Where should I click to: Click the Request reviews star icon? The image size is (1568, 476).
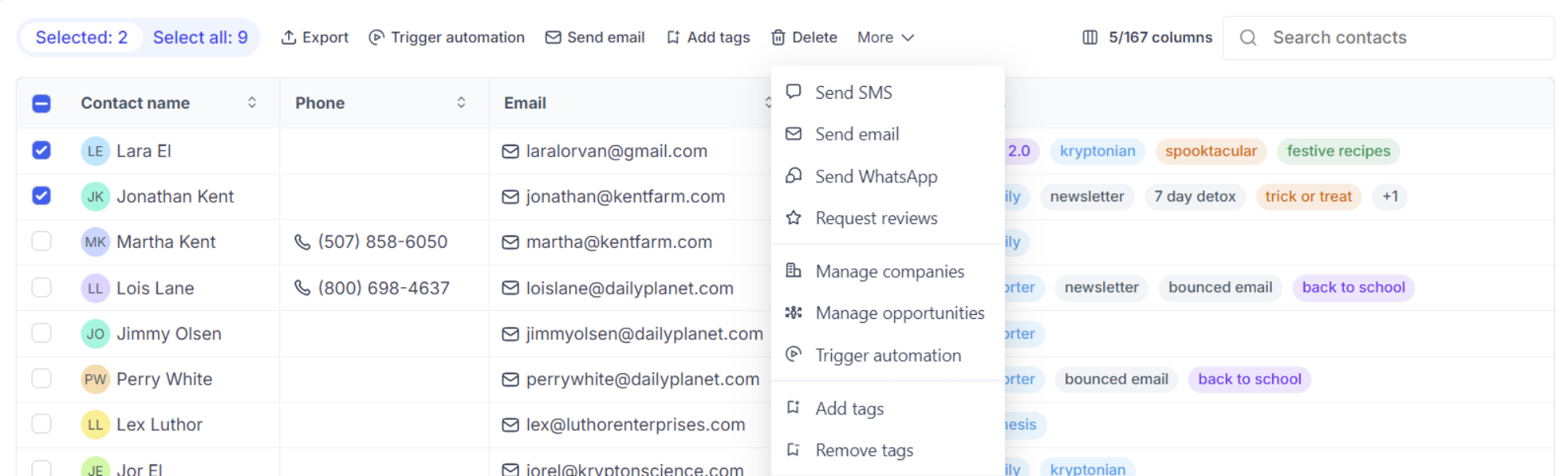pyautogui.click(x=794, y=217)
